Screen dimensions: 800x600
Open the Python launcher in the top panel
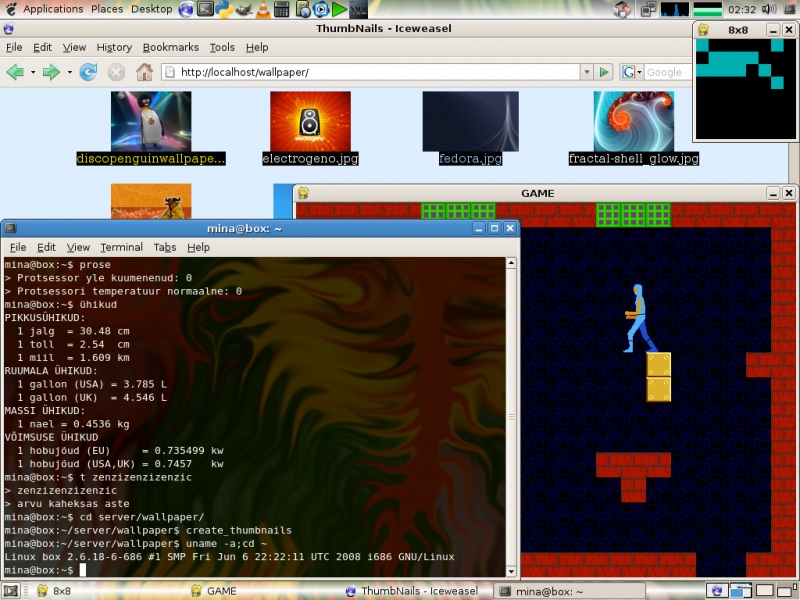(x=224, y=9)
